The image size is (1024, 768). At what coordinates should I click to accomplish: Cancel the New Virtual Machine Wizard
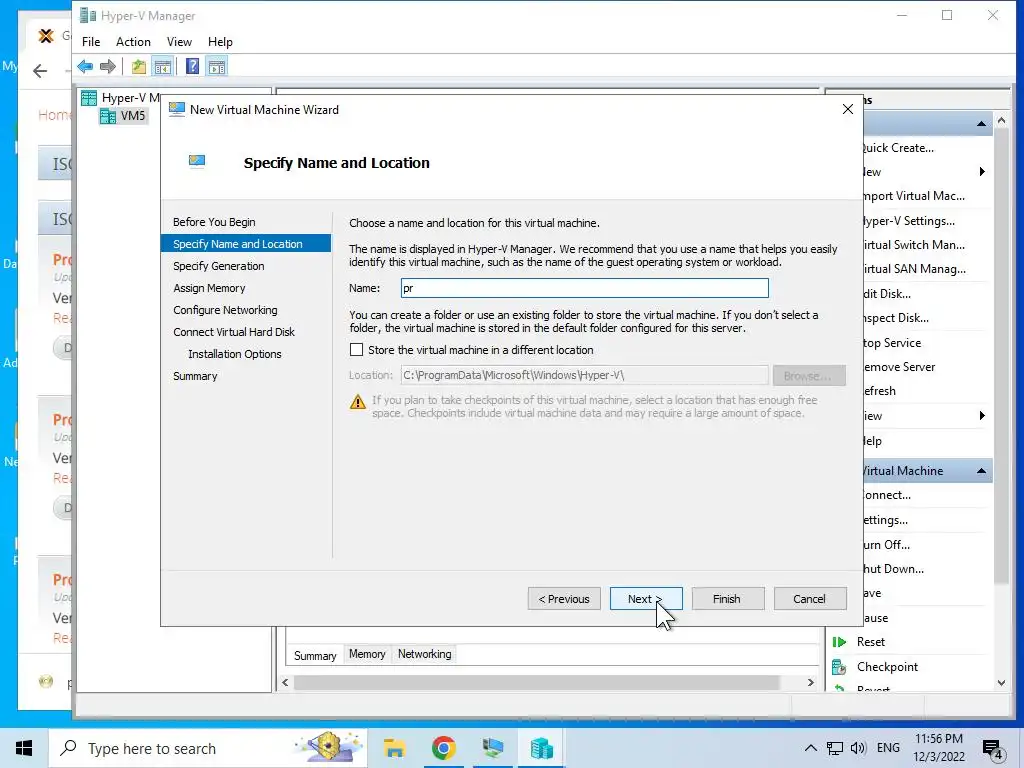pos(810,599)
